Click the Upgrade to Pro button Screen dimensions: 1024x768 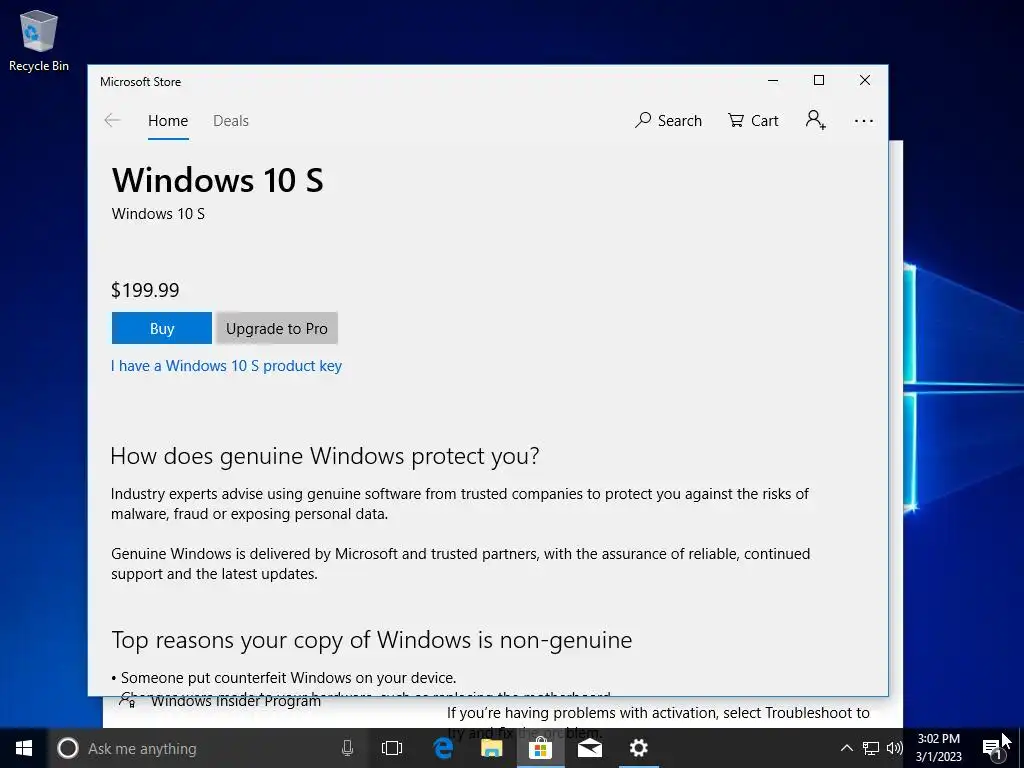click(277, 328)
